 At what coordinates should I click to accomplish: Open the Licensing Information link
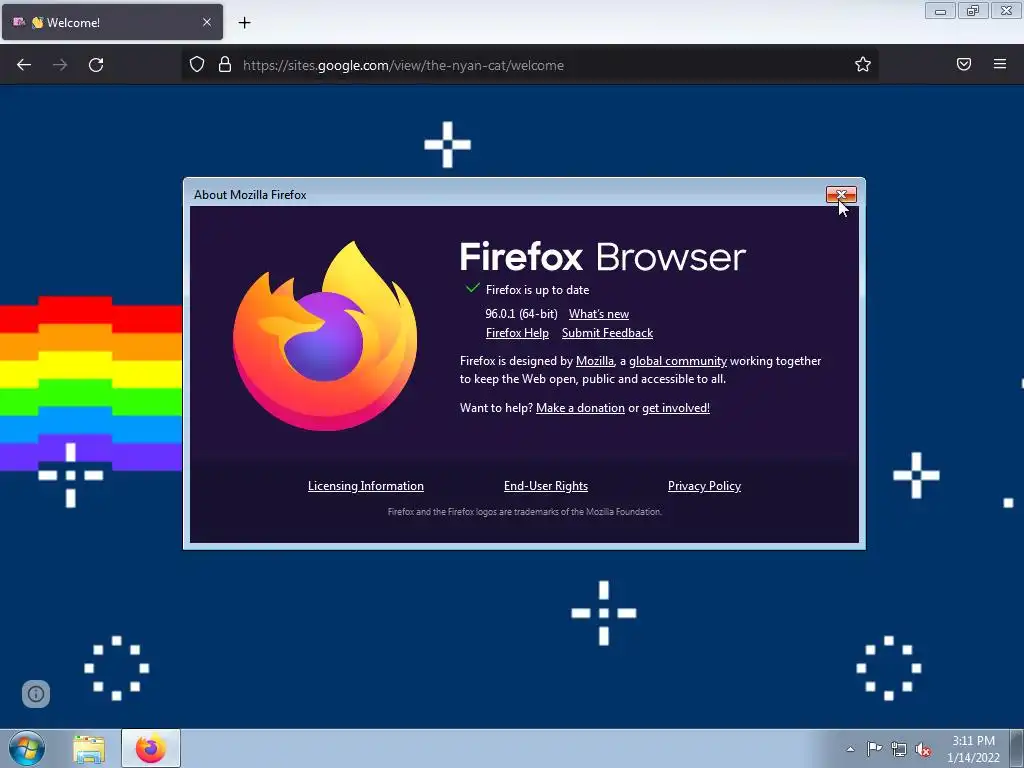[x=366, y=486]
